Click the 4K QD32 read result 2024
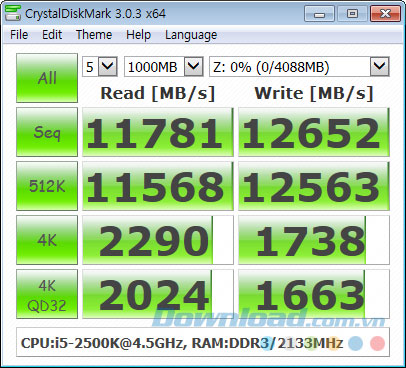The height and width of the screenshot is (368, 406). coord(158,294)
